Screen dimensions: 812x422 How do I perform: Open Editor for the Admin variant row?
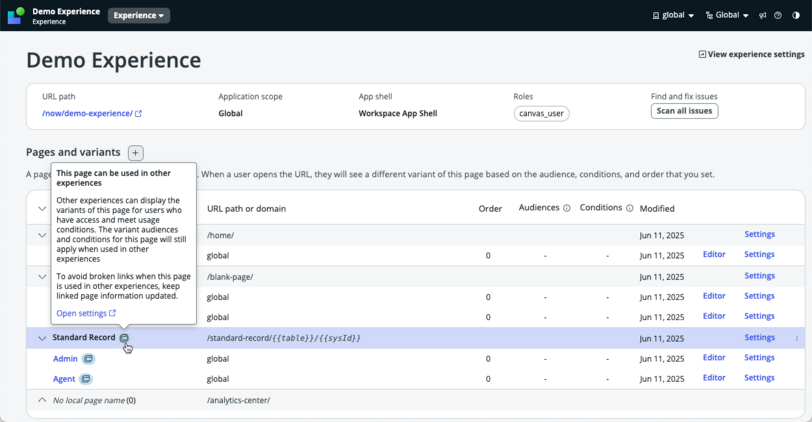pos(714,357)
